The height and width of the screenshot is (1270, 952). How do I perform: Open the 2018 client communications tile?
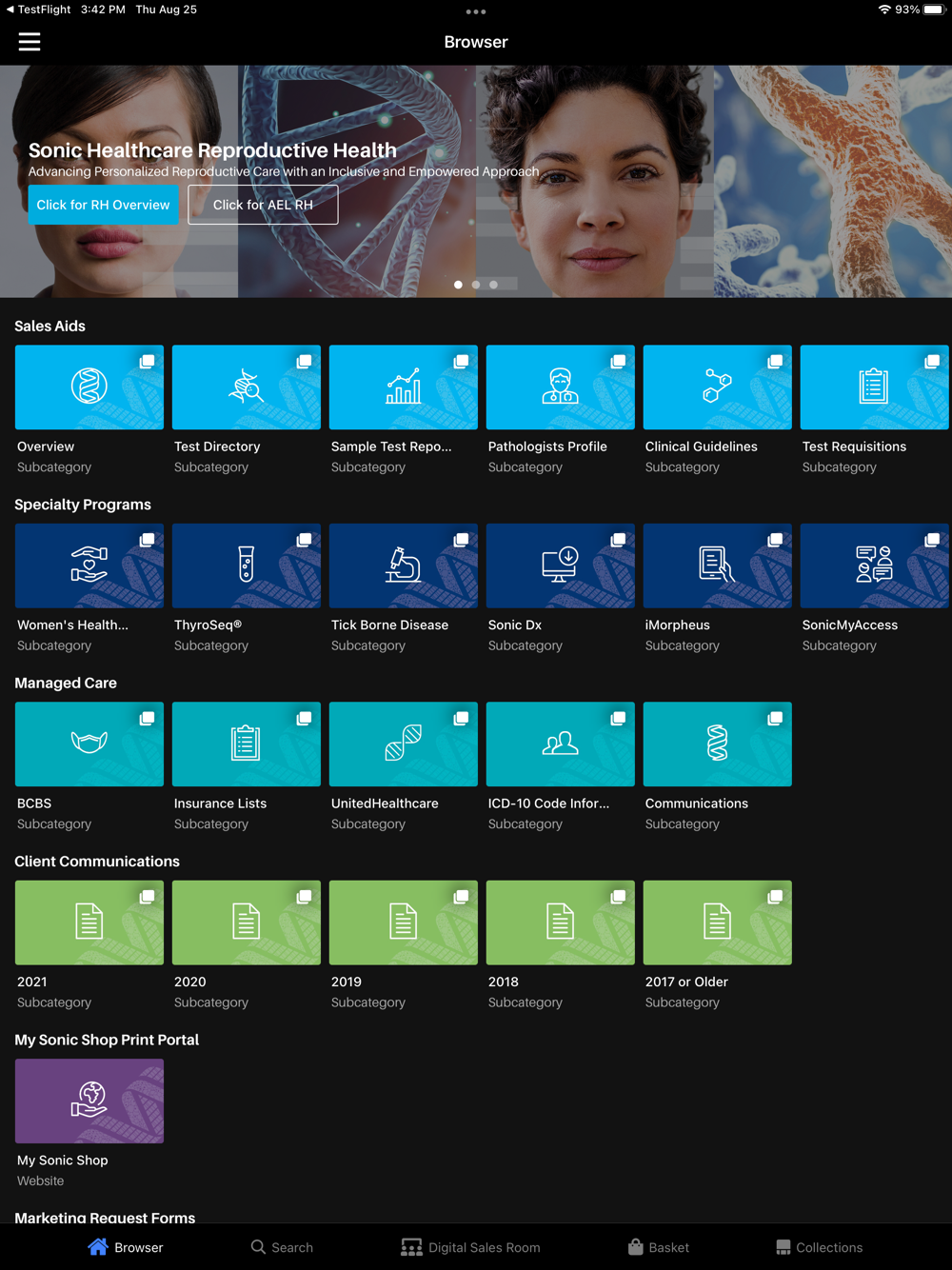(x=561, y=923)
